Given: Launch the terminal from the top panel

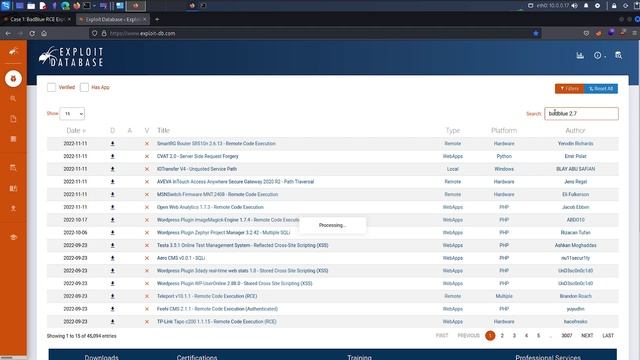Looking at the screenshot, I should (x=87, y=6).
